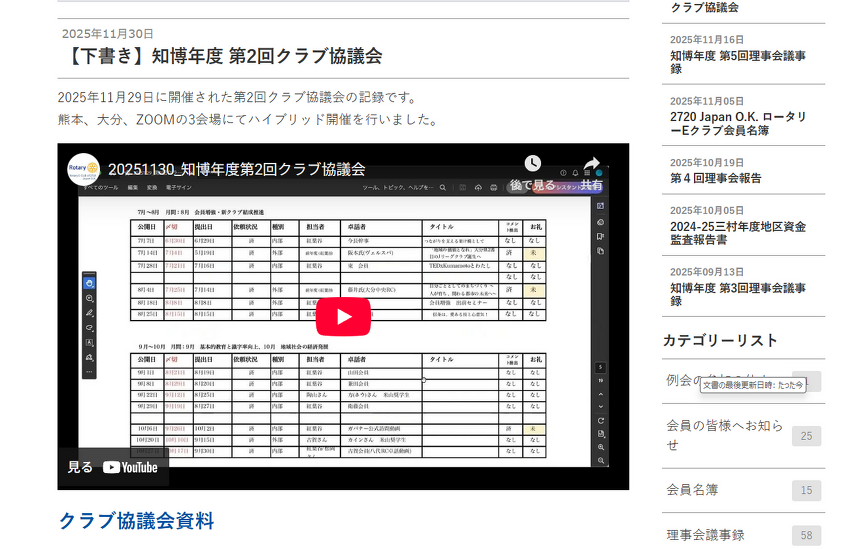Viewport: 858px width, 549px height.
Task: Click the 15 count badge beside 会員名簿
Action: 806,490
